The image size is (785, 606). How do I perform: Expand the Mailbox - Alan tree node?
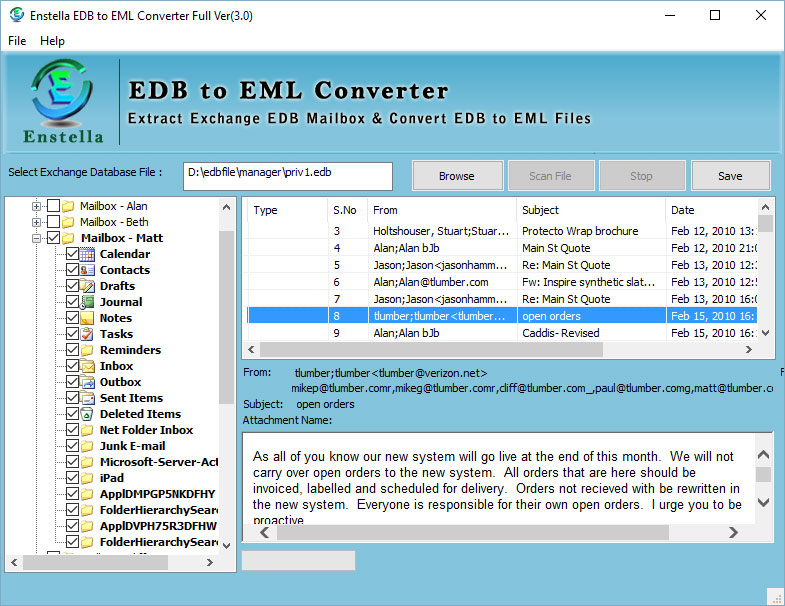37,206
